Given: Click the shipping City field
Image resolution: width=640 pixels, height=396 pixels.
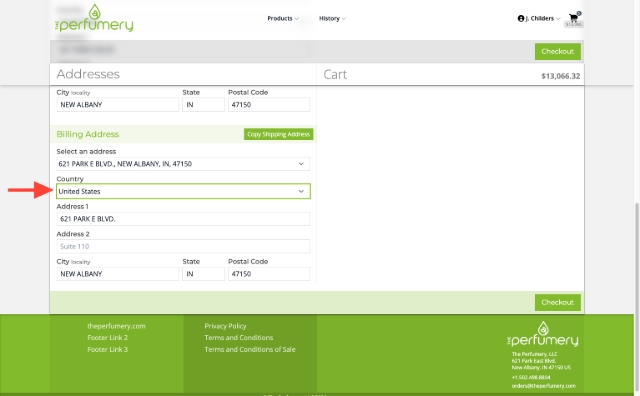Looking at the screenshot, I should (x=118, y=105).
